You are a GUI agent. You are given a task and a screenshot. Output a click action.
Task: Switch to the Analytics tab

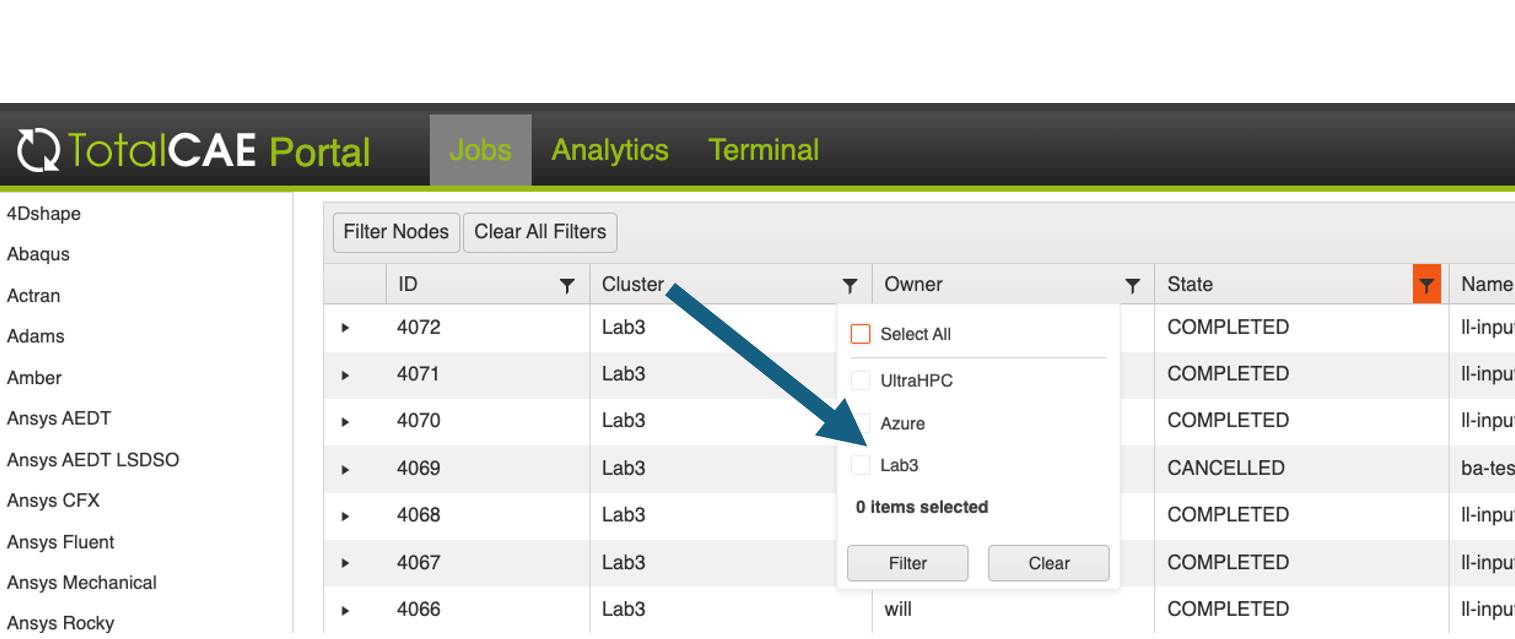click(x=609, y=149)
